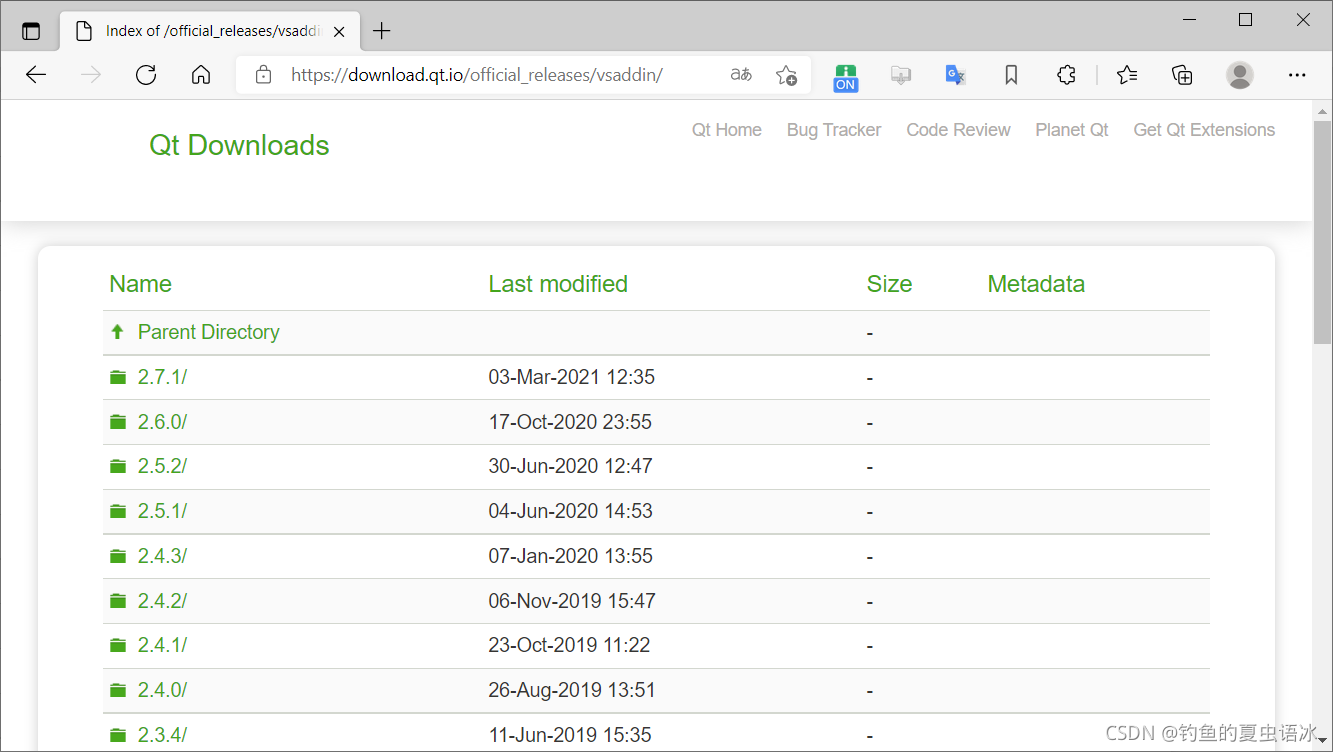Open the 2.4.2/ folder link

(x=162, y=601)
